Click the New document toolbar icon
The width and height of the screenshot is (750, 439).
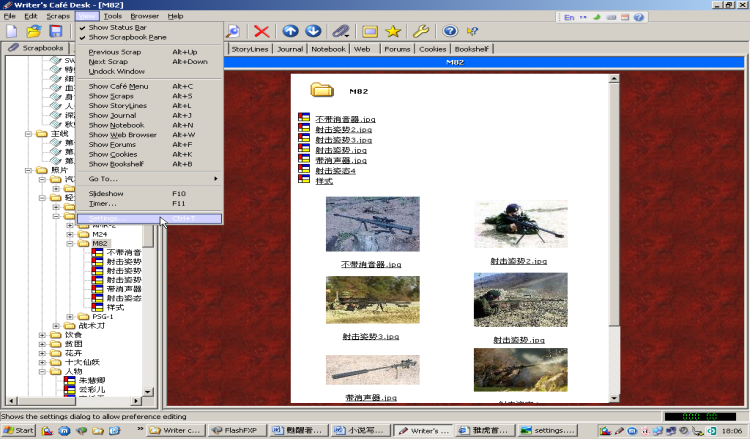[x=11, y=32]
